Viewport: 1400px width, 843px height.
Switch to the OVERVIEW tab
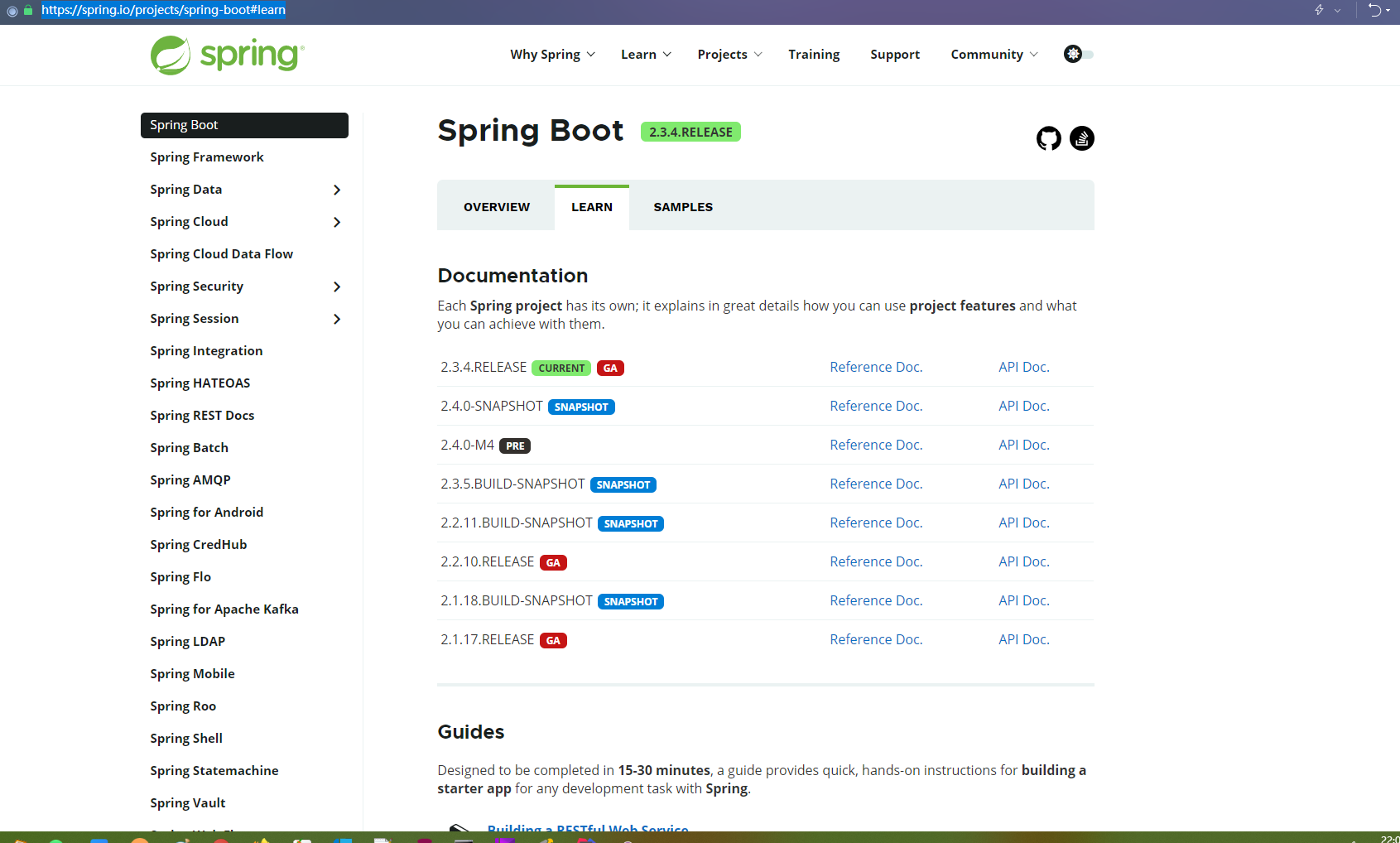pos(497,207)
